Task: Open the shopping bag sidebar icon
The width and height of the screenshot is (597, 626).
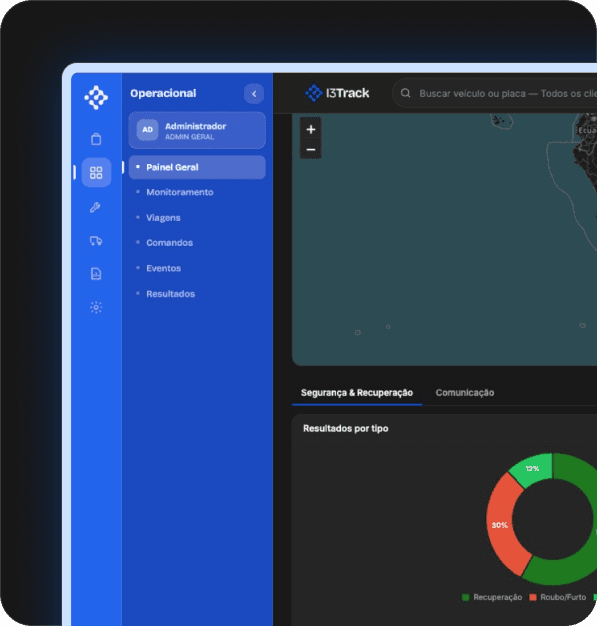Action: coord(96,139)
